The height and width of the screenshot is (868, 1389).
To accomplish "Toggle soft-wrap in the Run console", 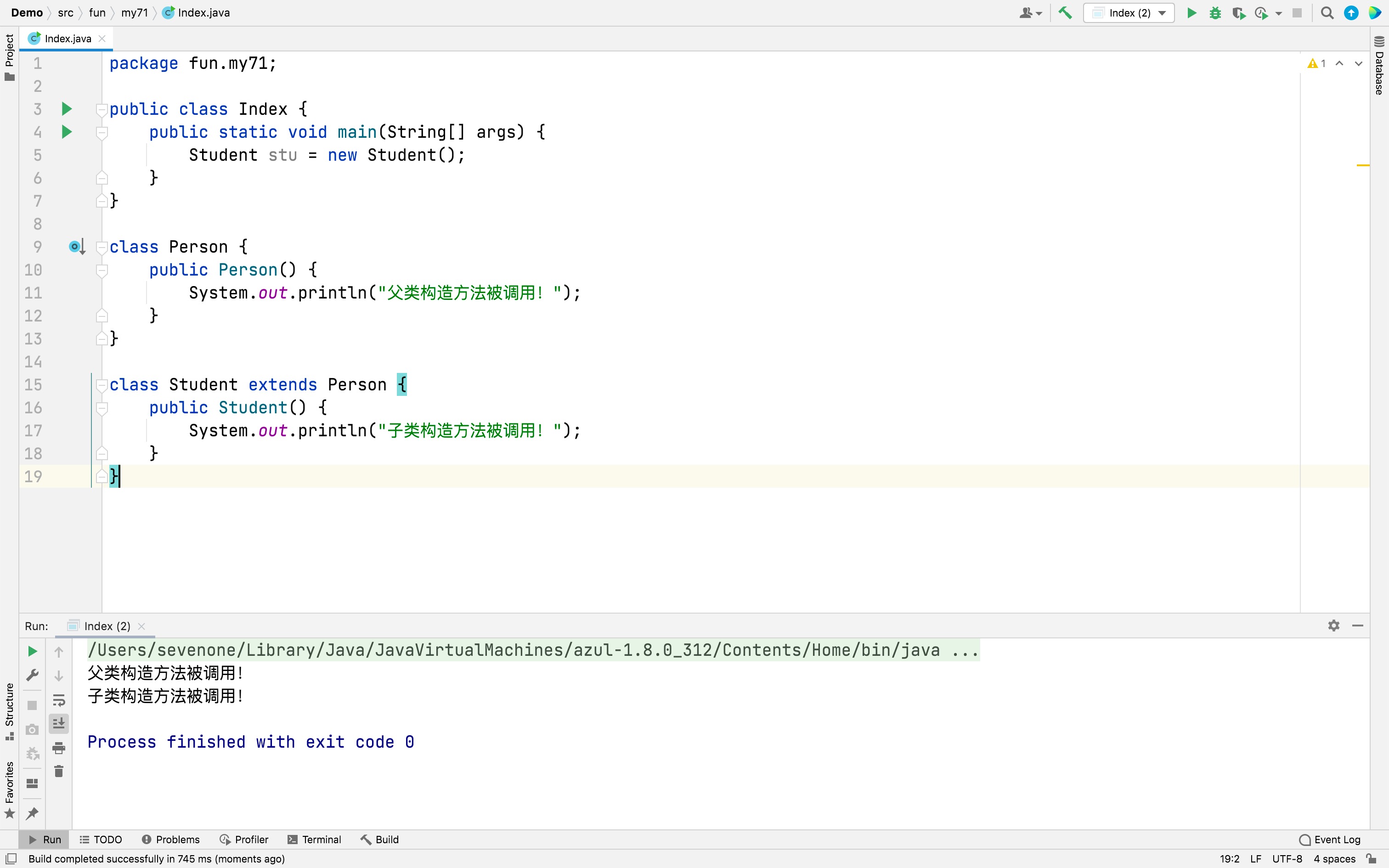I will coord(58,700).
